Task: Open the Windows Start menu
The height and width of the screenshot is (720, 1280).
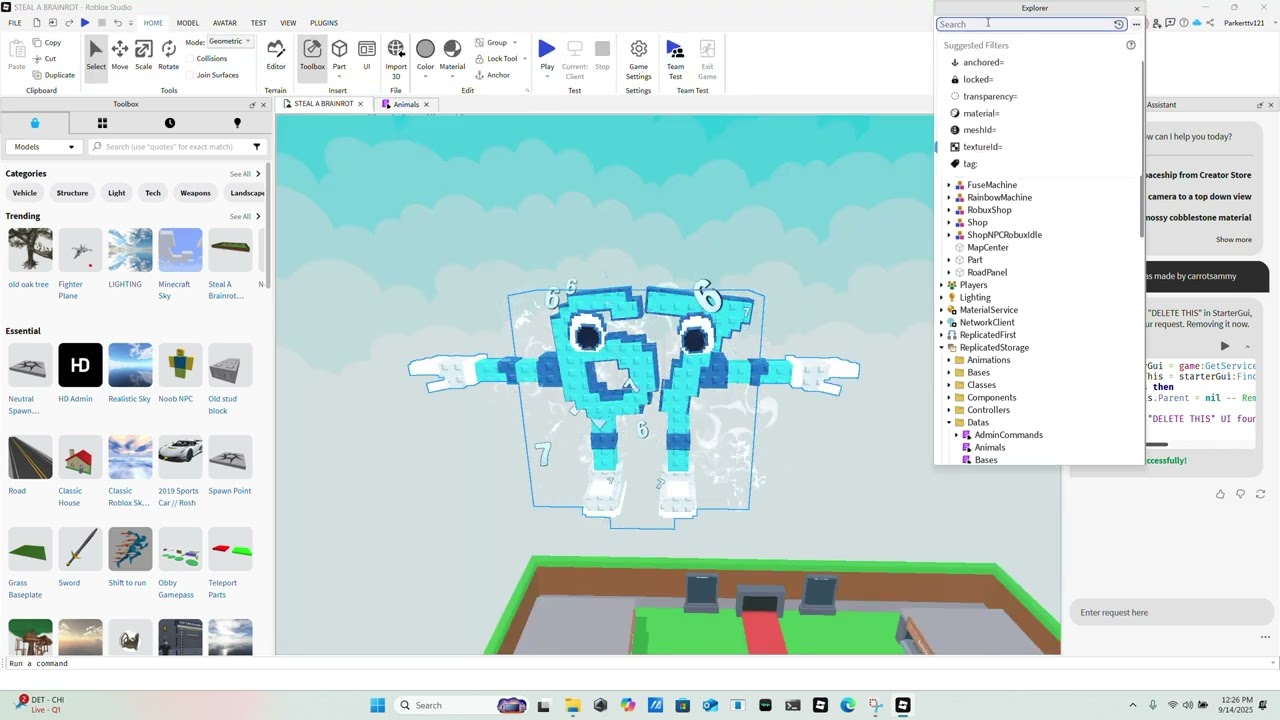Action: (377, 705)
